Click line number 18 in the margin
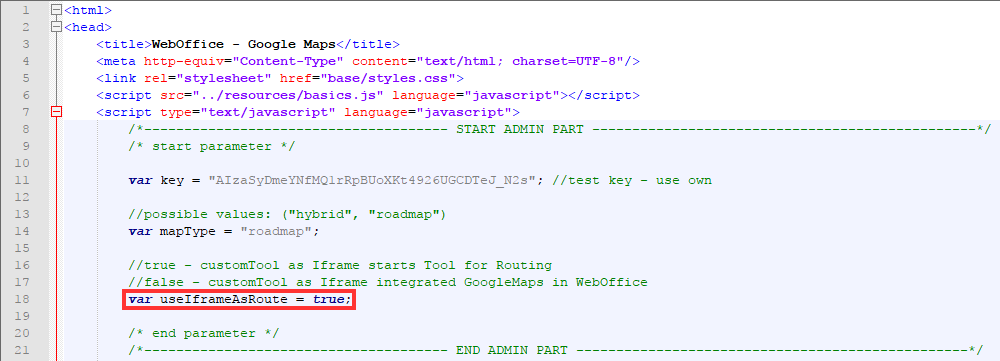Image resolution: width=1000 pixels, height=361 pixels. tap(22, 299)
